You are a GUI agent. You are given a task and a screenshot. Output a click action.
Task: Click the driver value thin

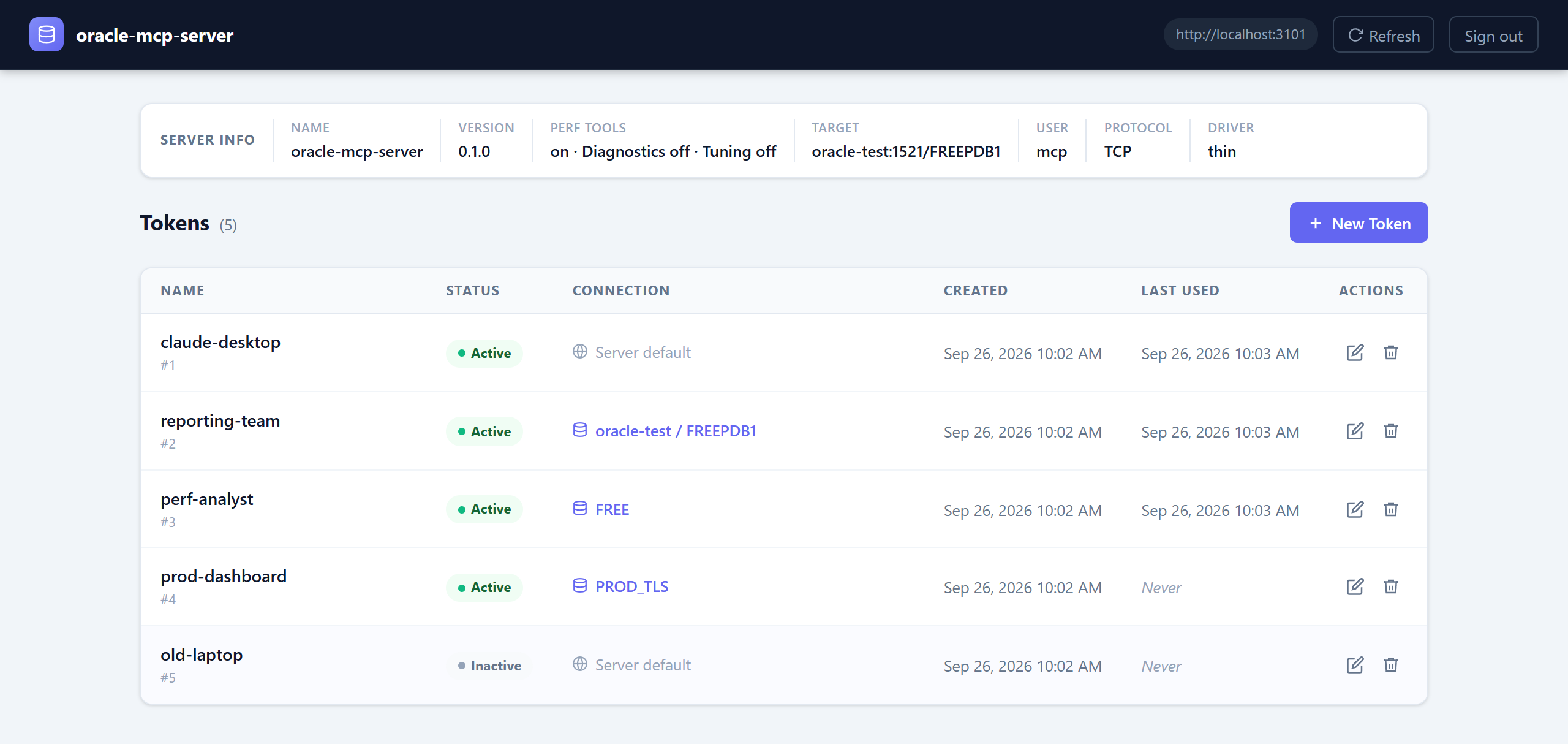(1222, 151)
